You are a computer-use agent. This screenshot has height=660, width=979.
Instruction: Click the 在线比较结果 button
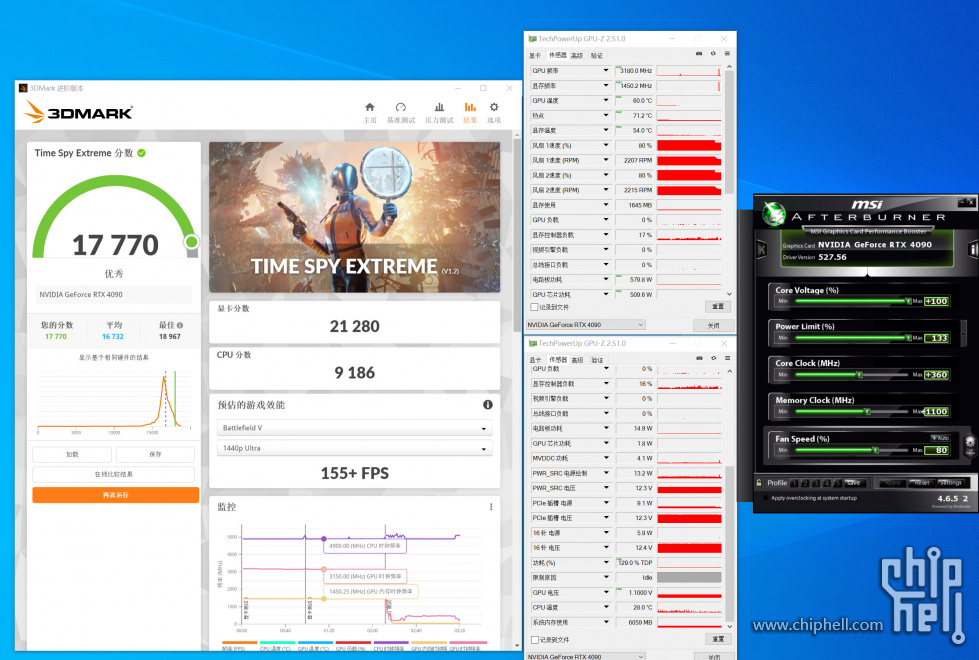click(113, 475)
